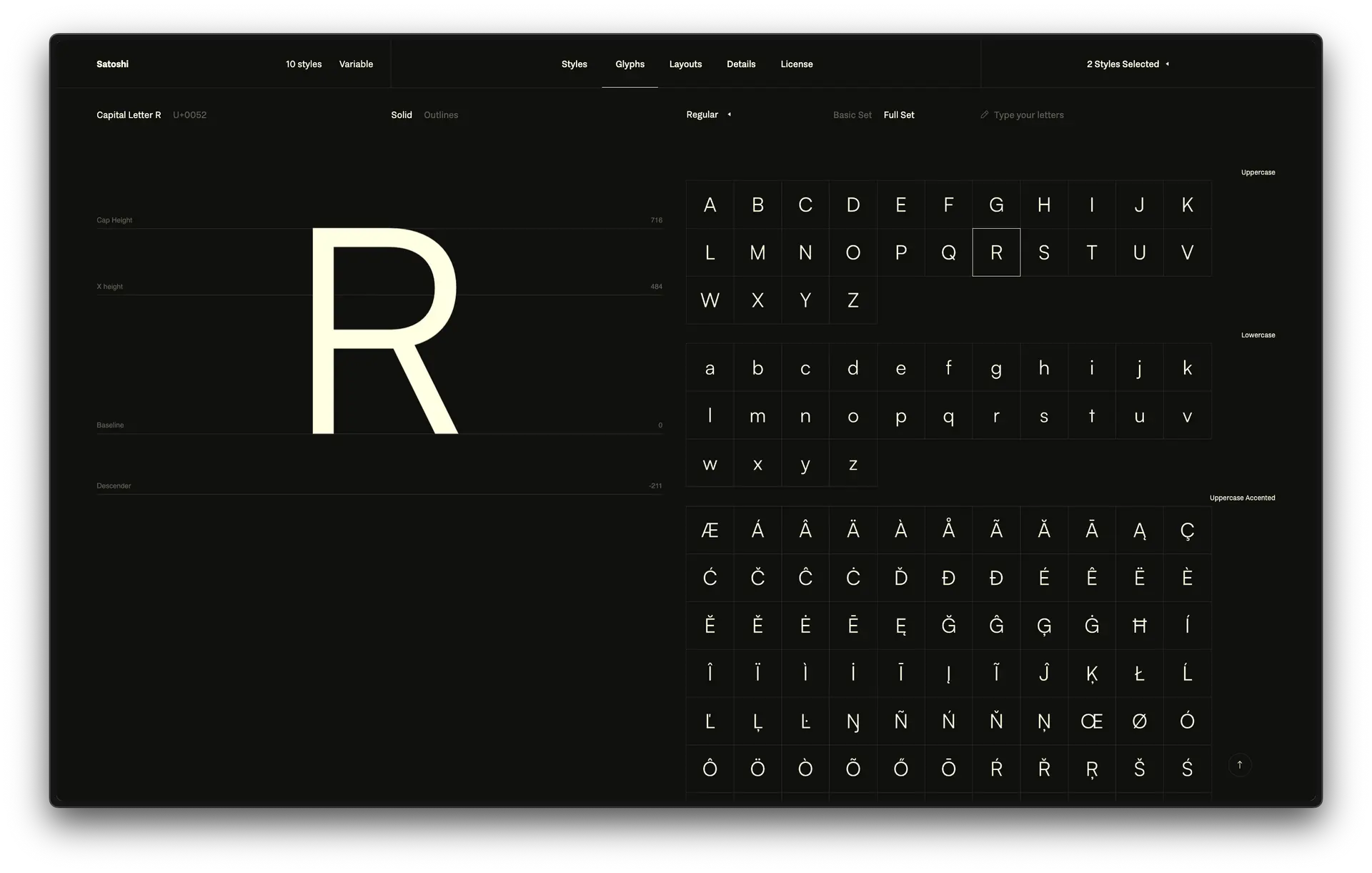The width and height of the screenshot is (1372, 873).
Task: Open the Layouts tab
Action: (x=685, y=64)
